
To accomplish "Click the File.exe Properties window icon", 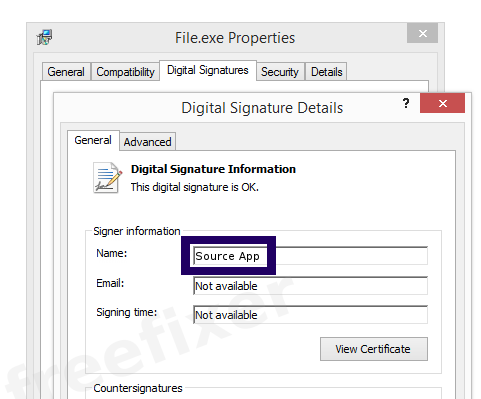I will (44, 37).
